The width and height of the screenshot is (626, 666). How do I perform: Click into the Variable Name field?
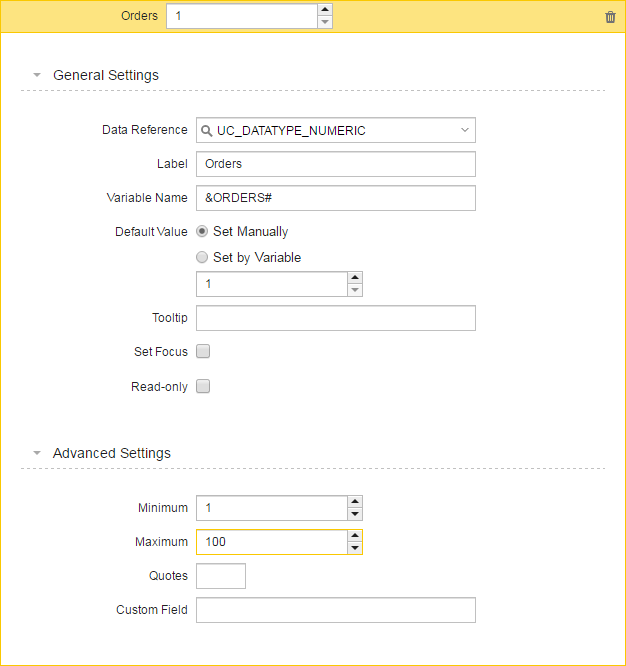point(336,198)
